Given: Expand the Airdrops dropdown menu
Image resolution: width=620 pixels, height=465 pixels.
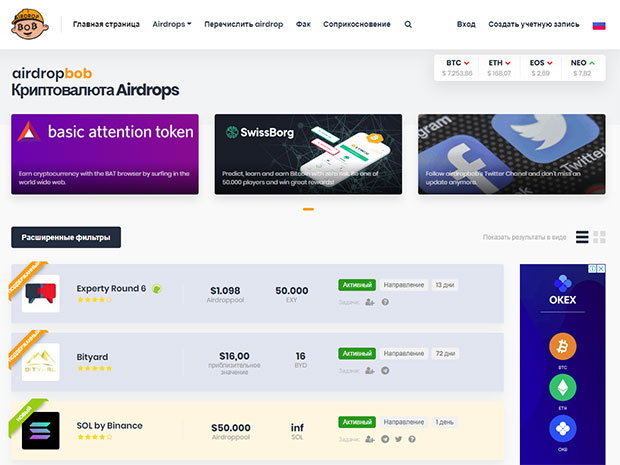Looking at the screenshot, I should point(172,24).
